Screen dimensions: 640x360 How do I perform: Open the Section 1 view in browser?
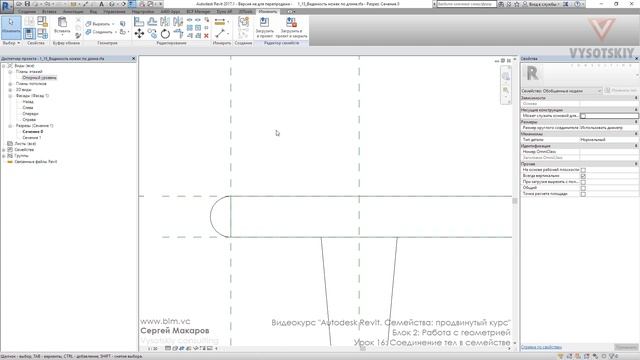(32, 138)
